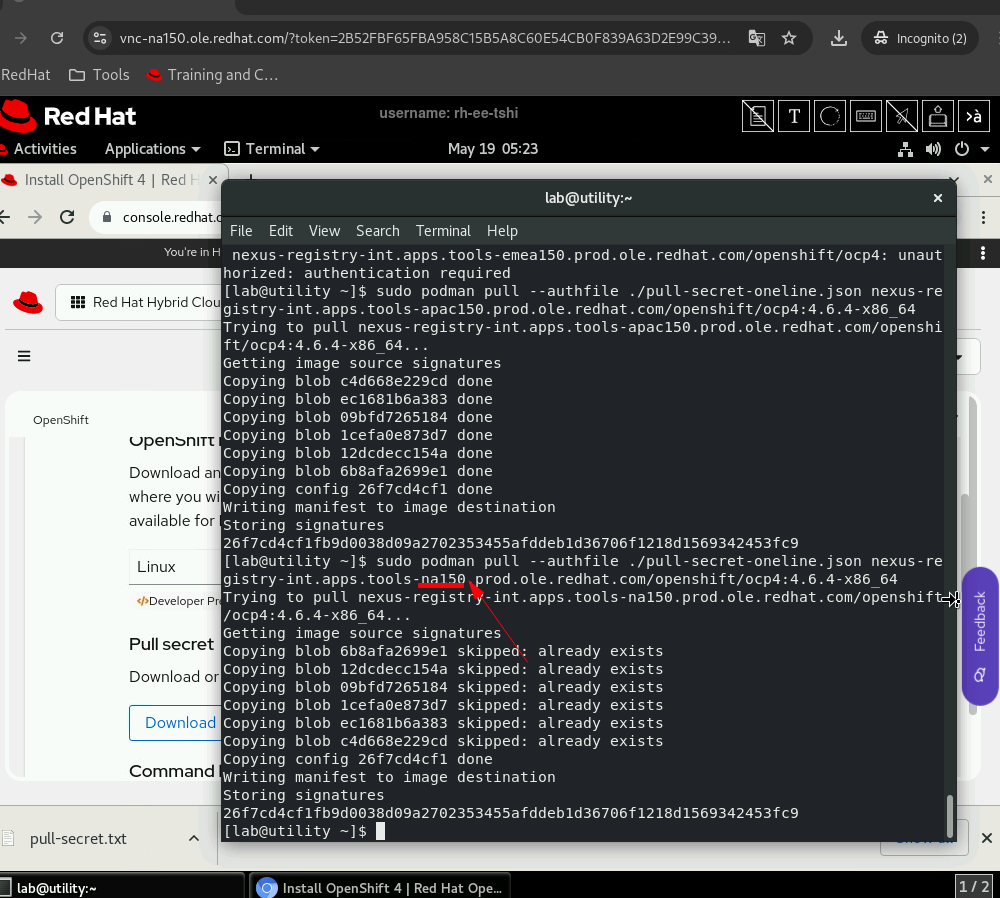Click the disabled clipboard icon in VNC toolbar
The width and height of the screenshot is (1000, 898).
(x=758, y=116)
